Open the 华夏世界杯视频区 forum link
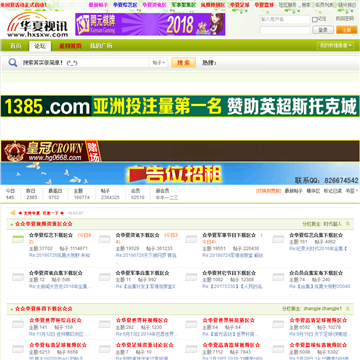 [x=142, y=320]
